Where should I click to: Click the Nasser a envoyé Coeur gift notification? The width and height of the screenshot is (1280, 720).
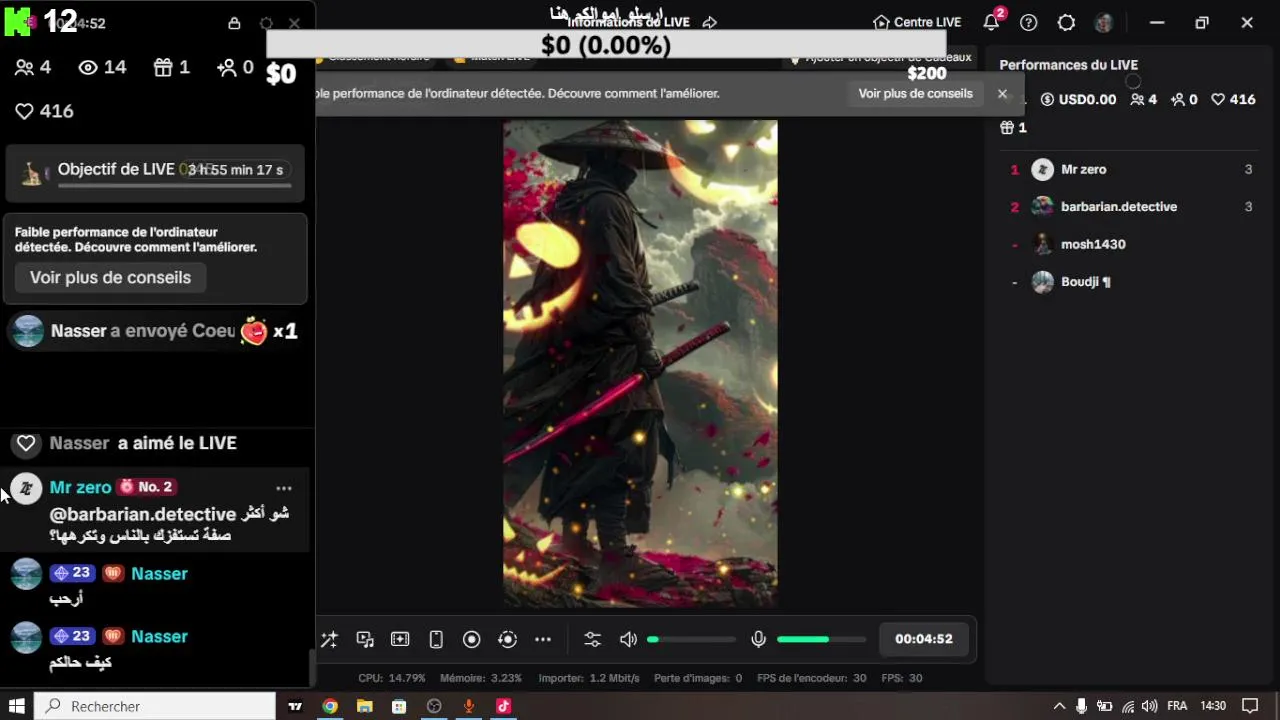point(155,331)
